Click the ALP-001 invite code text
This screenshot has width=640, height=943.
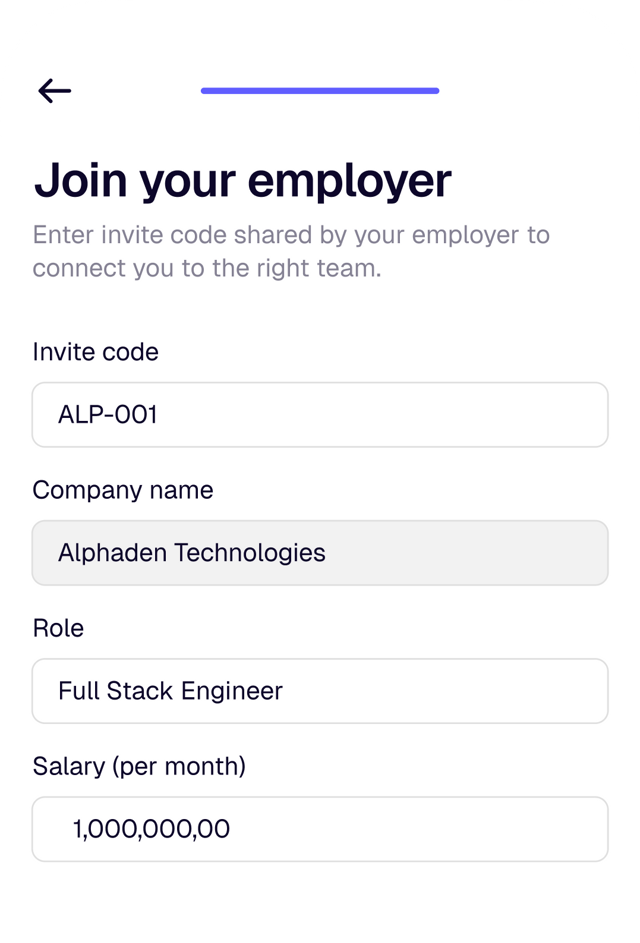coord(107,414)
